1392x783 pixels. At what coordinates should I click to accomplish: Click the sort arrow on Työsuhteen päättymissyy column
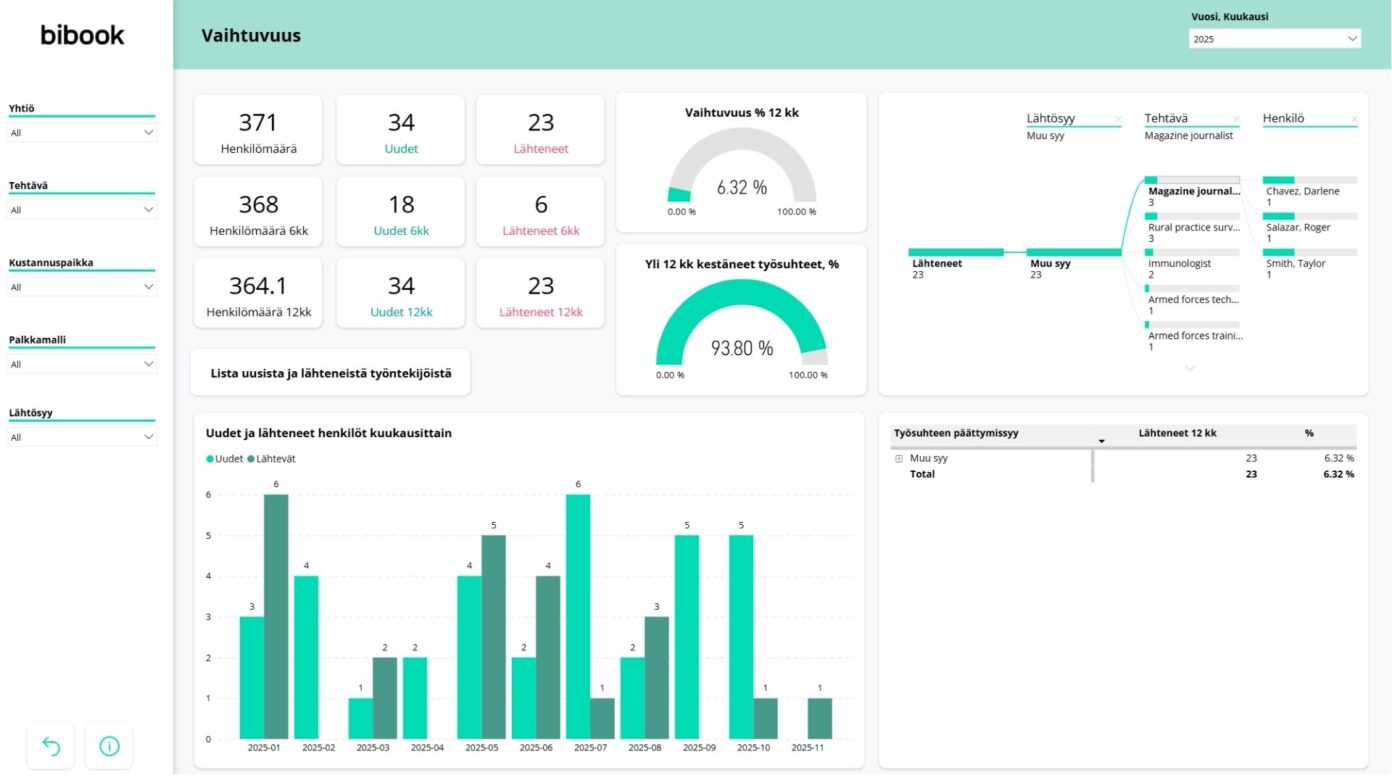(1103, 440)
